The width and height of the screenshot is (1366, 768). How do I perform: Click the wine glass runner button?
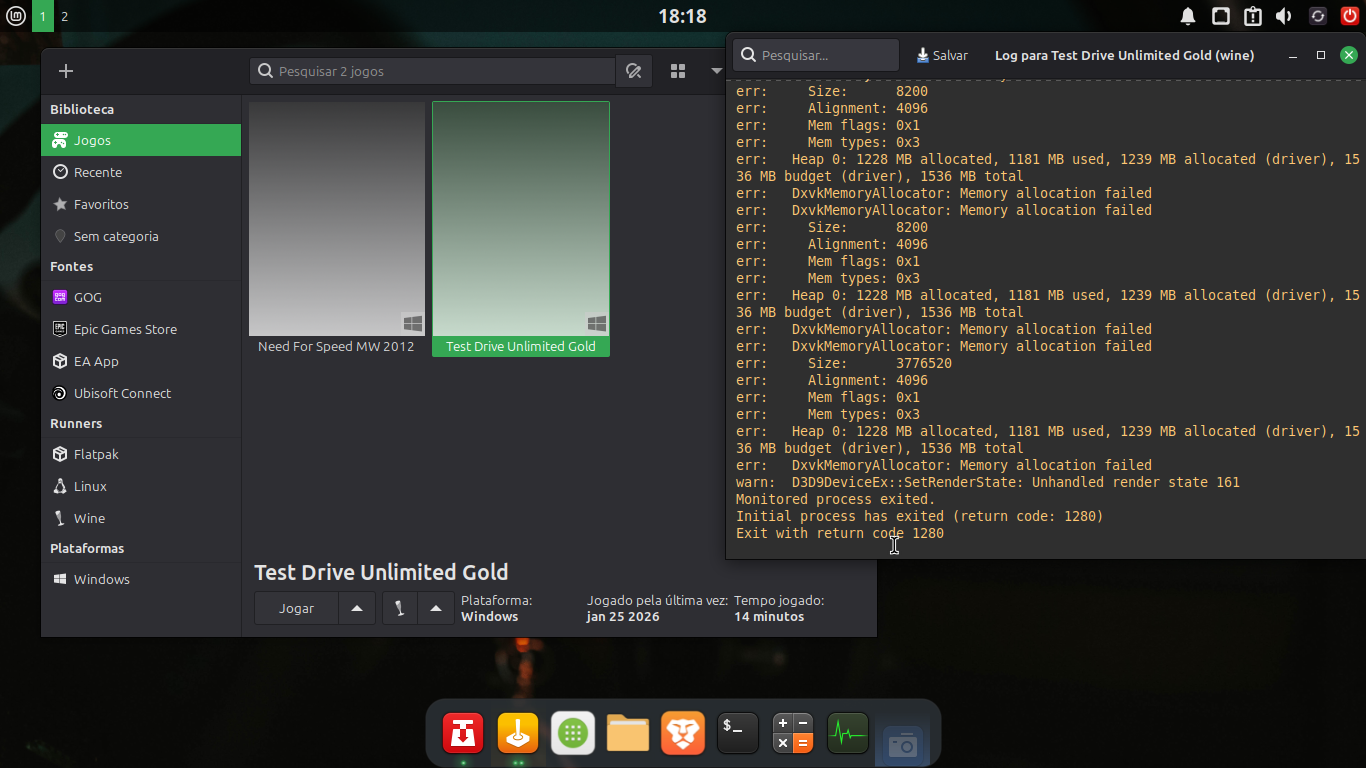tap(399, 608)
